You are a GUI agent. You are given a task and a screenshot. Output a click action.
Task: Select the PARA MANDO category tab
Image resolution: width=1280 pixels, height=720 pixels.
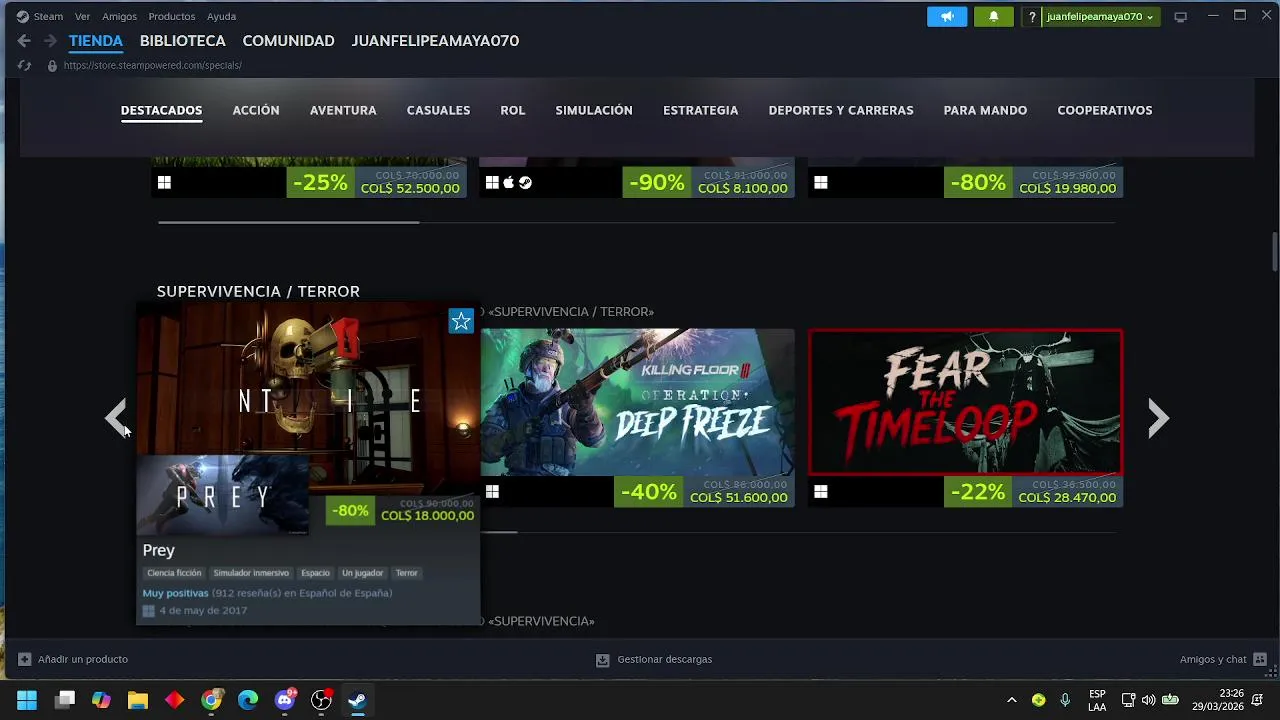(985, 110)
